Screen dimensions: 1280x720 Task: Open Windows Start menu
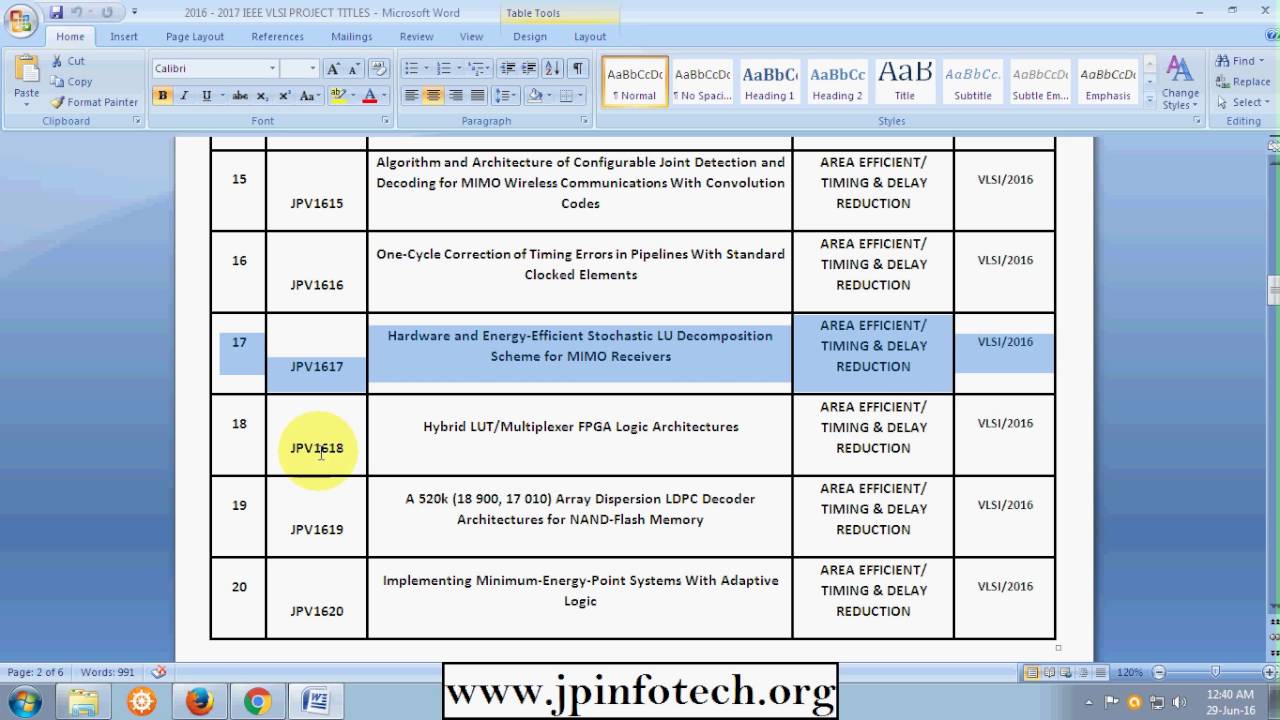pyautogui.click(x=24, y=701)
